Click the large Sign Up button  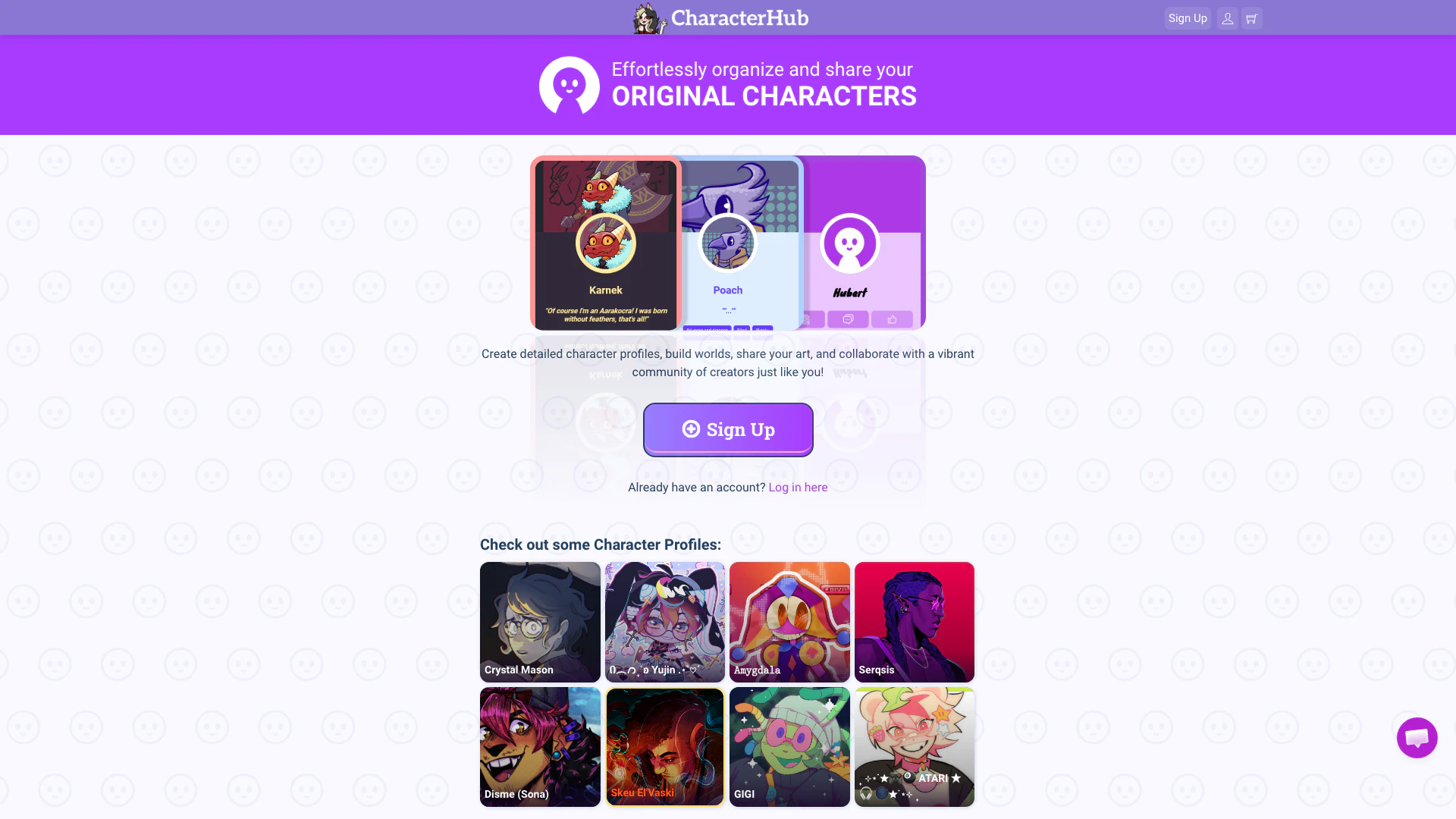[728, 429]
